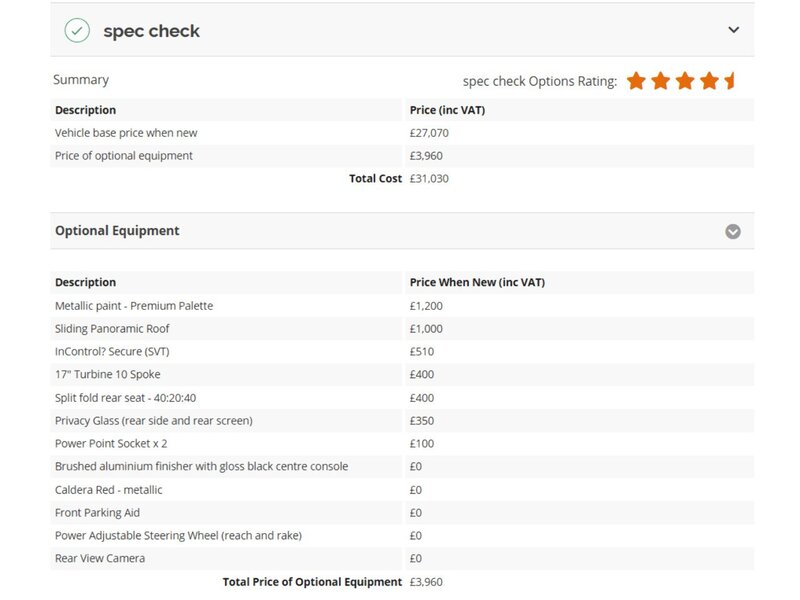
Task: Click the half orange rating star
Action: (x=730, y=81)
